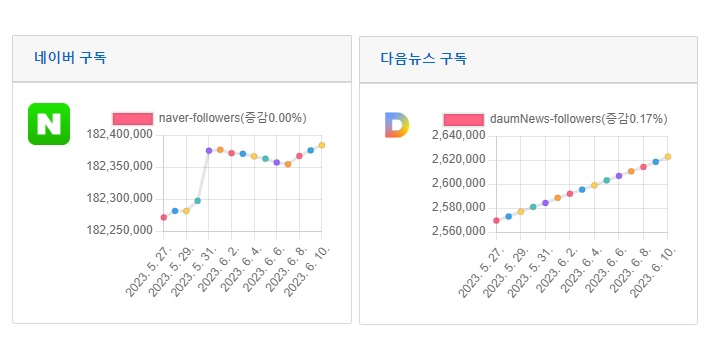This screenshot has height=360, width=709.
Task: Click the Daum D logo icon
Action: 397,125
